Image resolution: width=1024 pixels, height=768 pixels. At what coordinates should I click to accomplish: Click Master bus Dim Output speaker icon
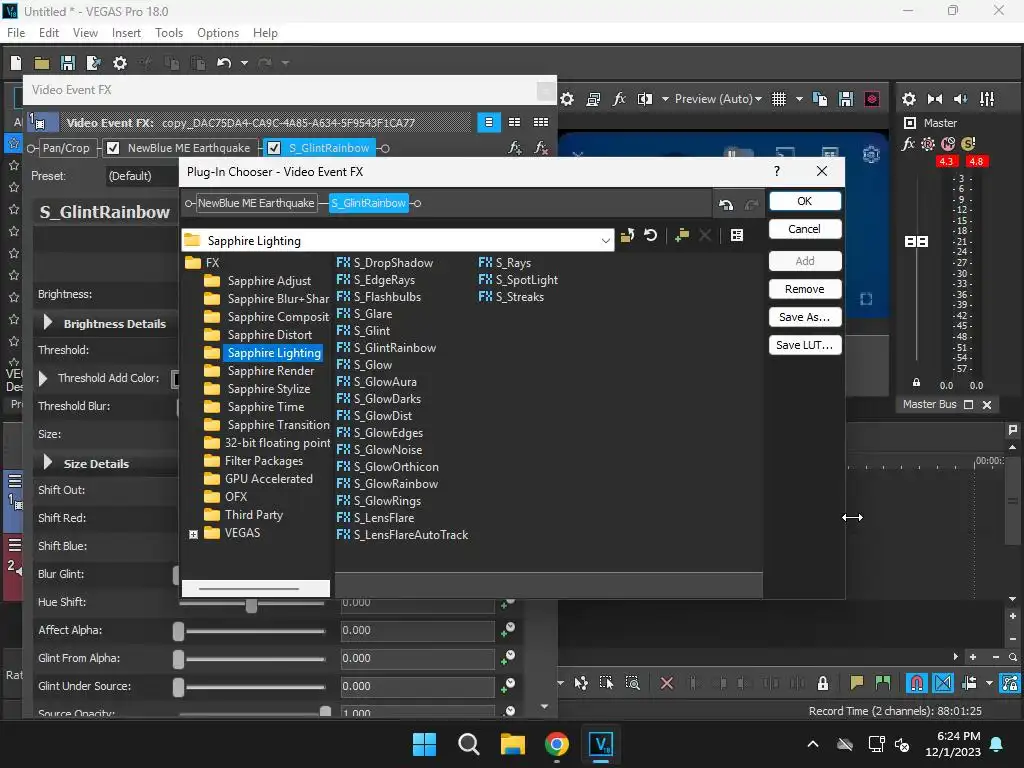point(961,99)
